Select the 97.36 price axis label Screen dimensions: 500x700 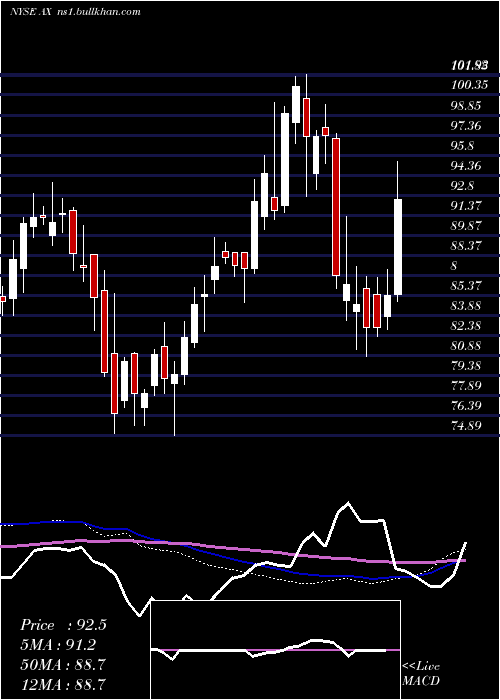pyautogui.click(x=466, y=126)
